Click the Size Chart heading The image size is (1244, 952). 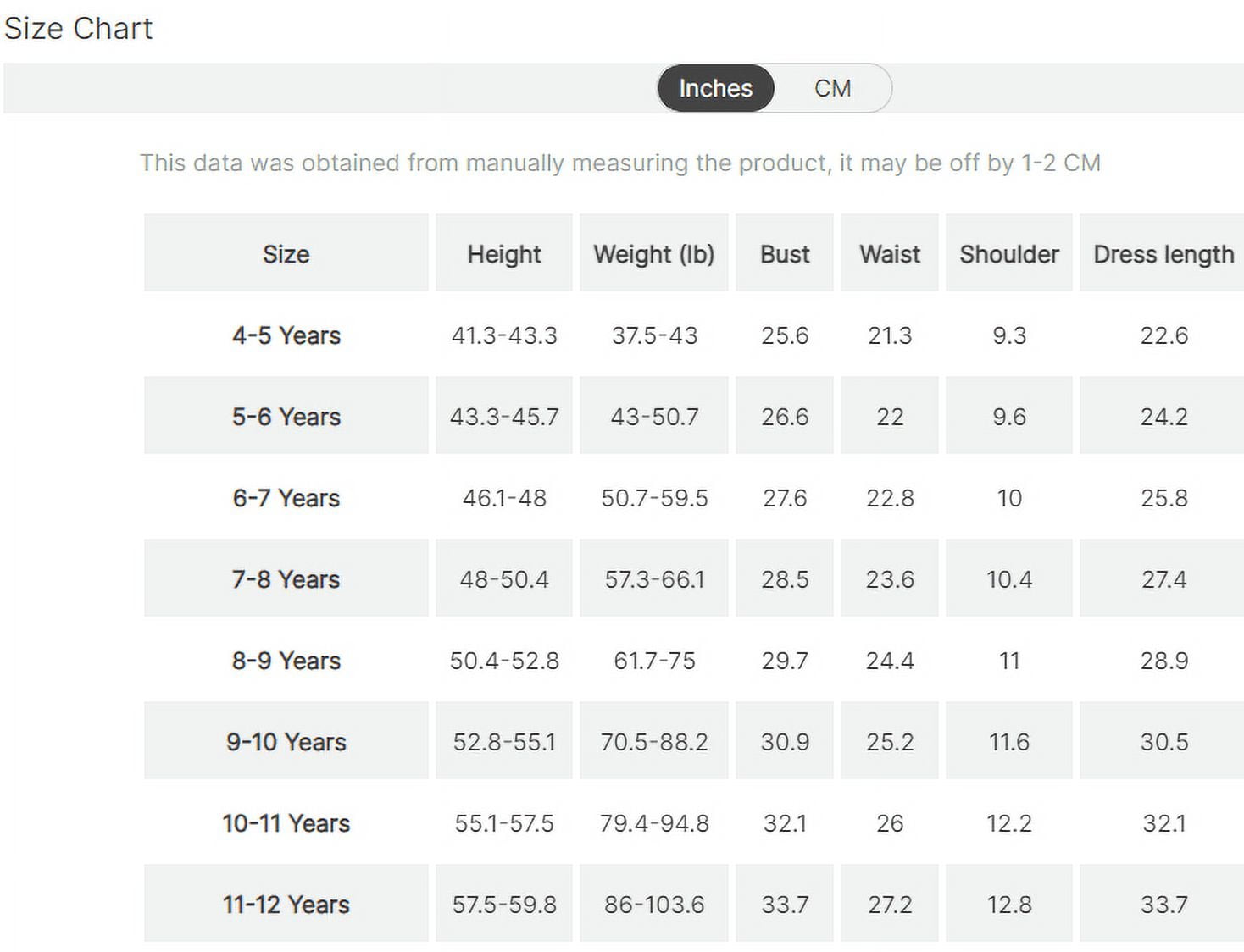78,29
